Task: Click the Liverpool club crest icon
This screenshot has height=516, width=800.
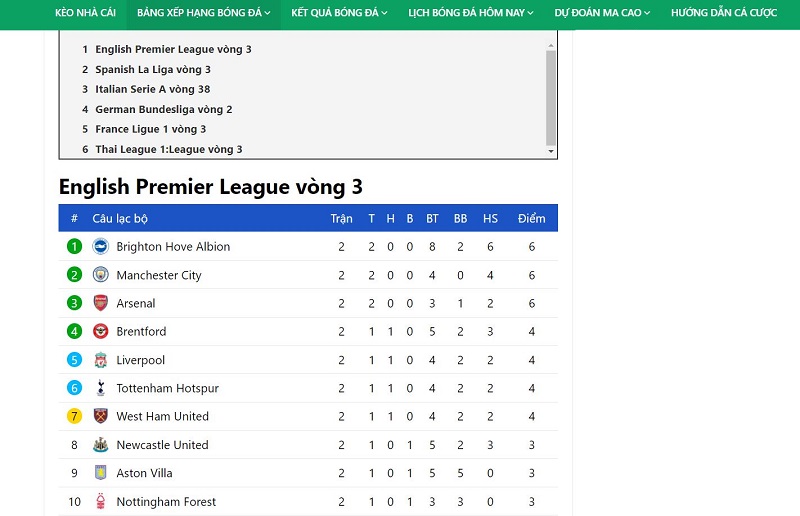Action: coord(101,360)
